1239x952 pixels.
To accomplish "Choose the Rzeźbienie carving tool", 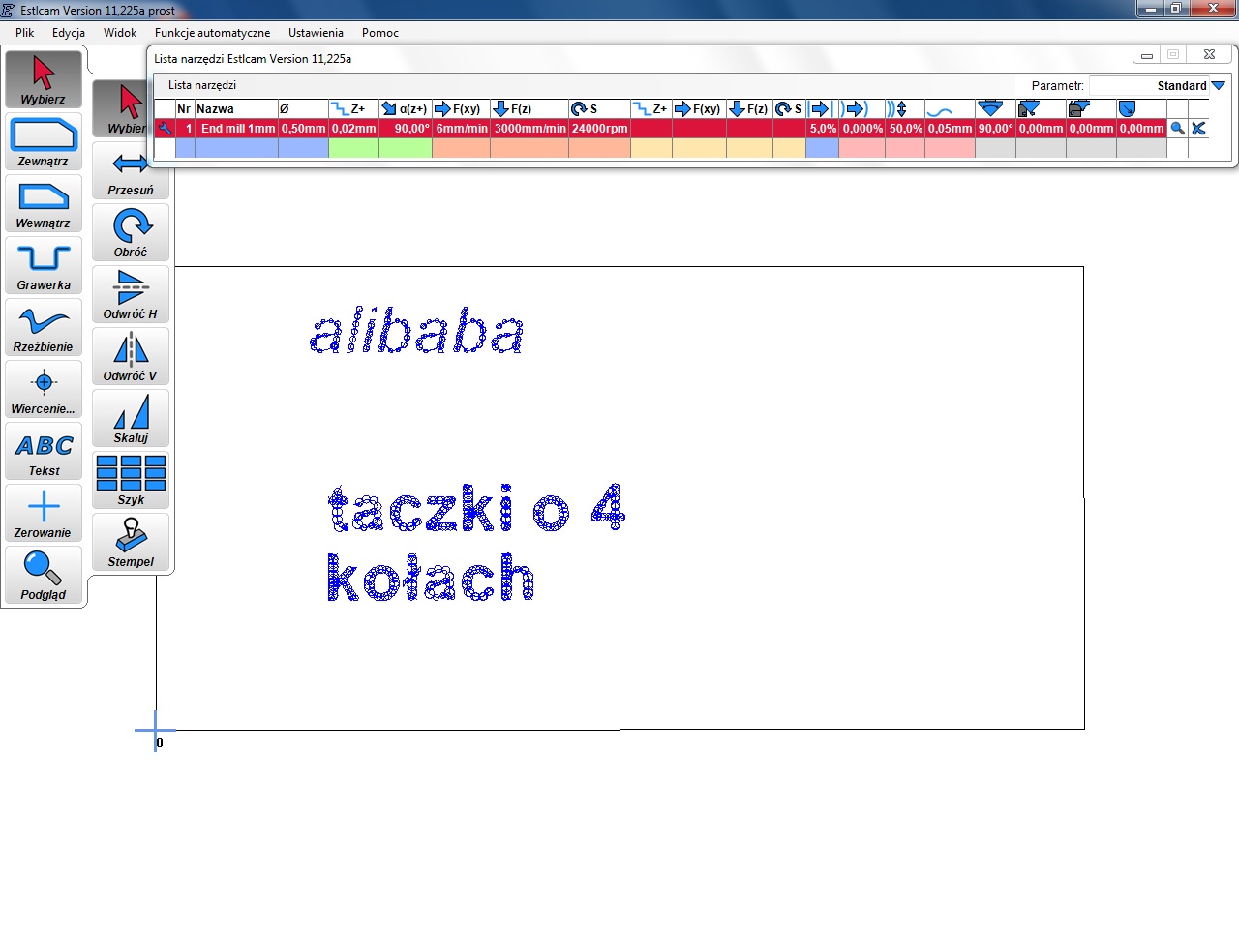I will point(44,327).
